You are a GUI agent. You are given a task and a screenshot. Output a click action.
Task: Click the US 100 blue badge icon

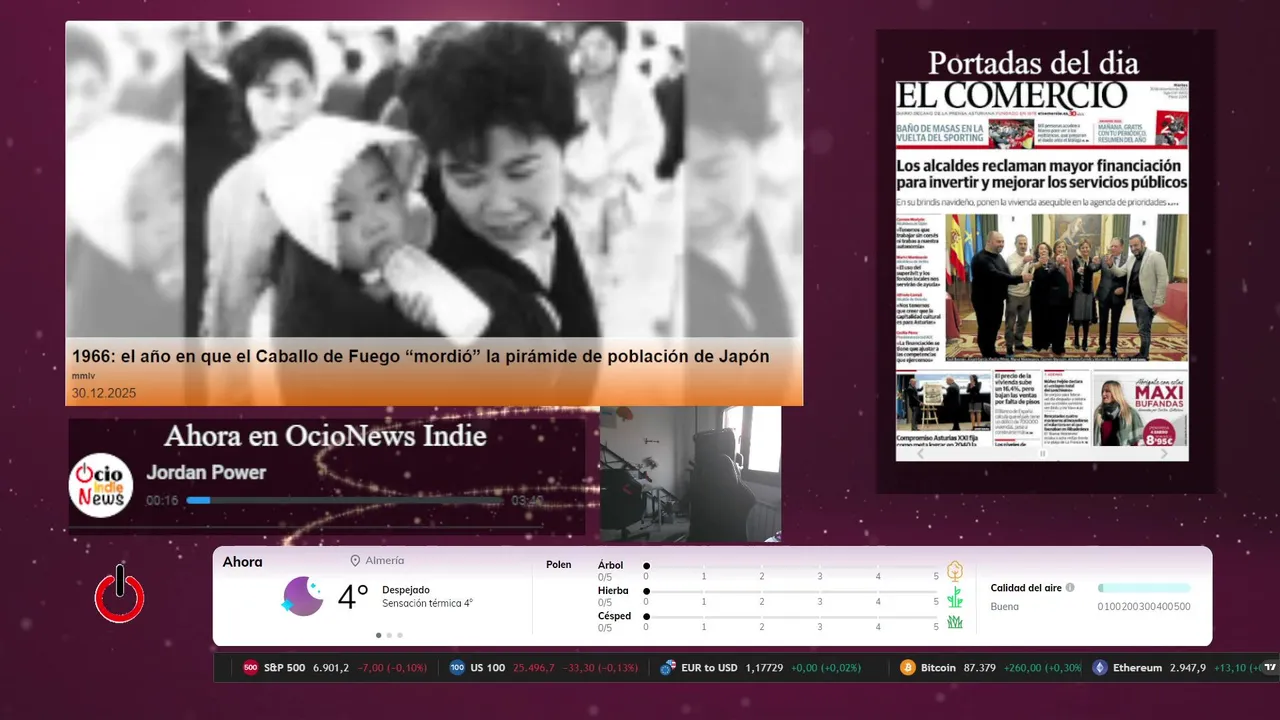(x=457, y=668)
